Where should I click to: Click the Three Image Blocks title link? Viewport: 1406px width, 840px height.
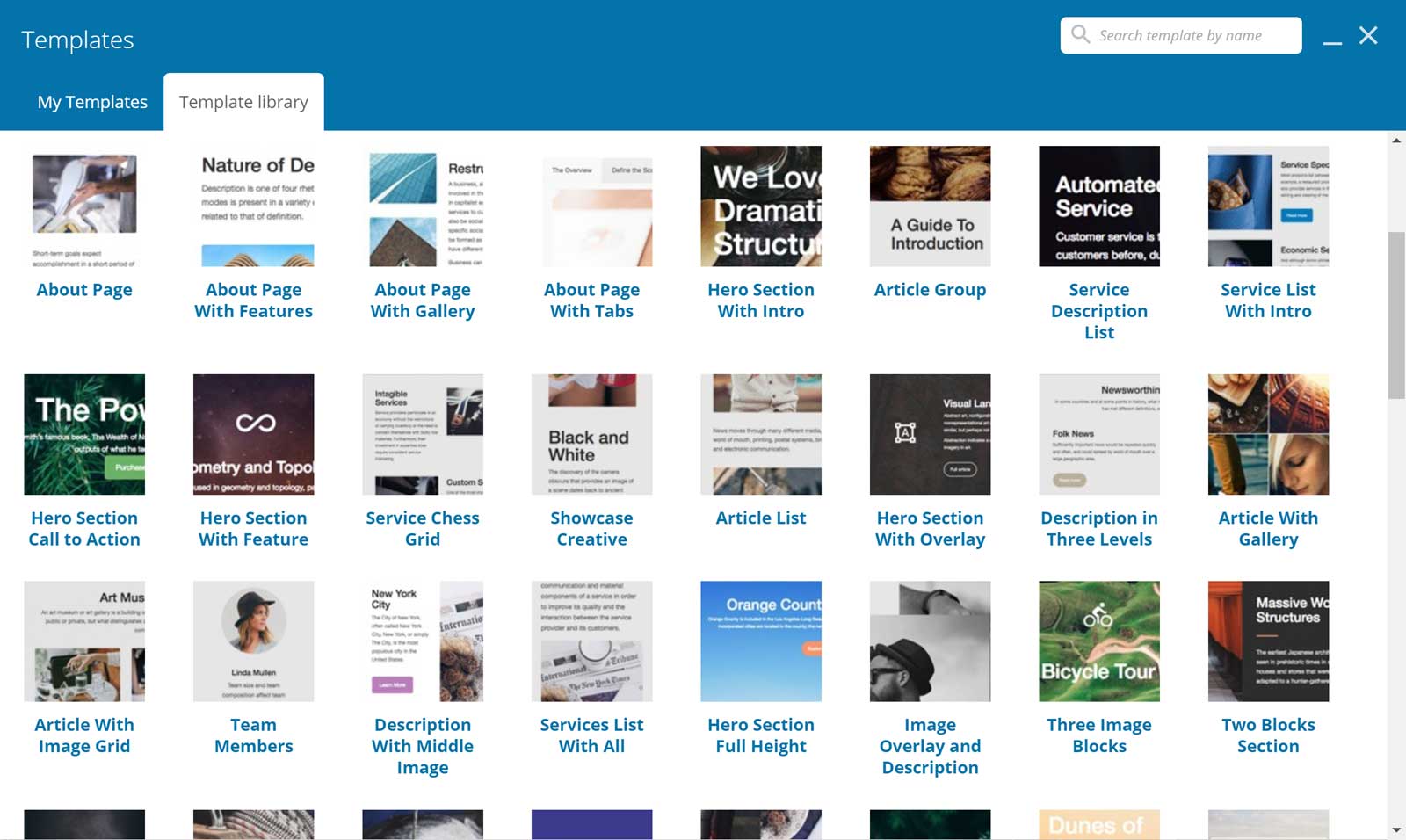pyautogui.click(x=1099, y=735)
